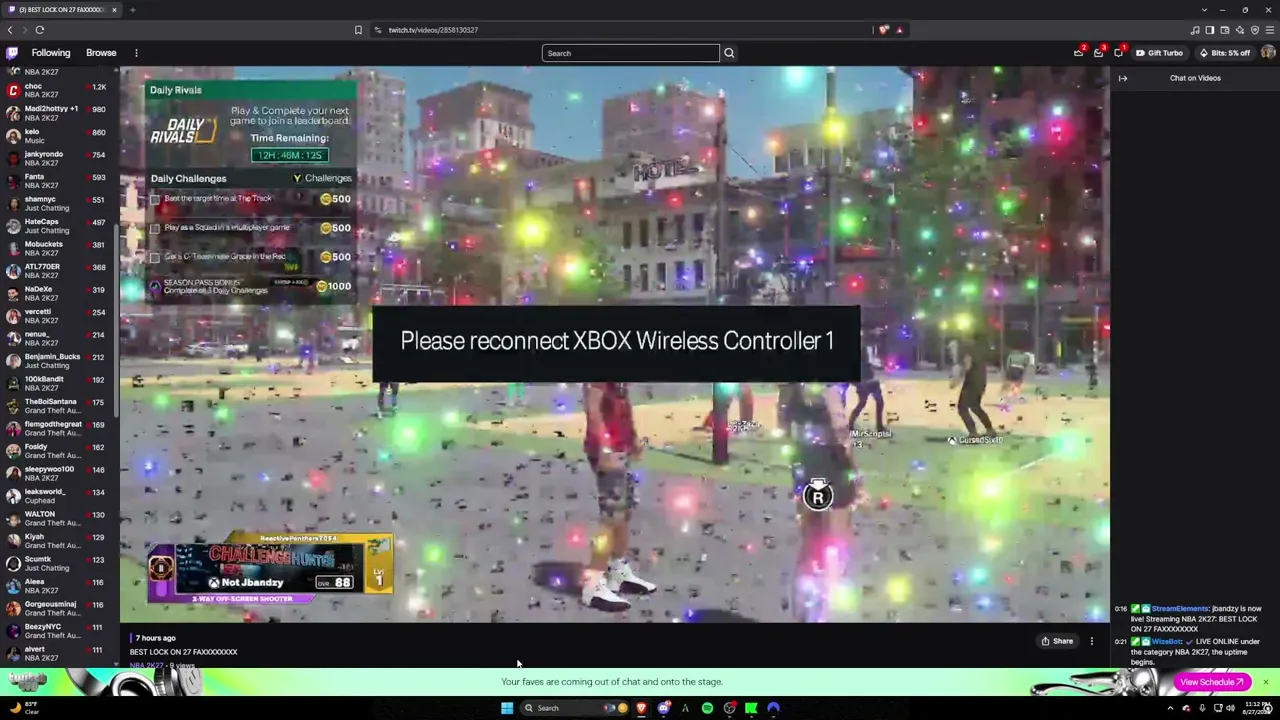
Task: Open a new browser tab
Action: coord(132,10)
